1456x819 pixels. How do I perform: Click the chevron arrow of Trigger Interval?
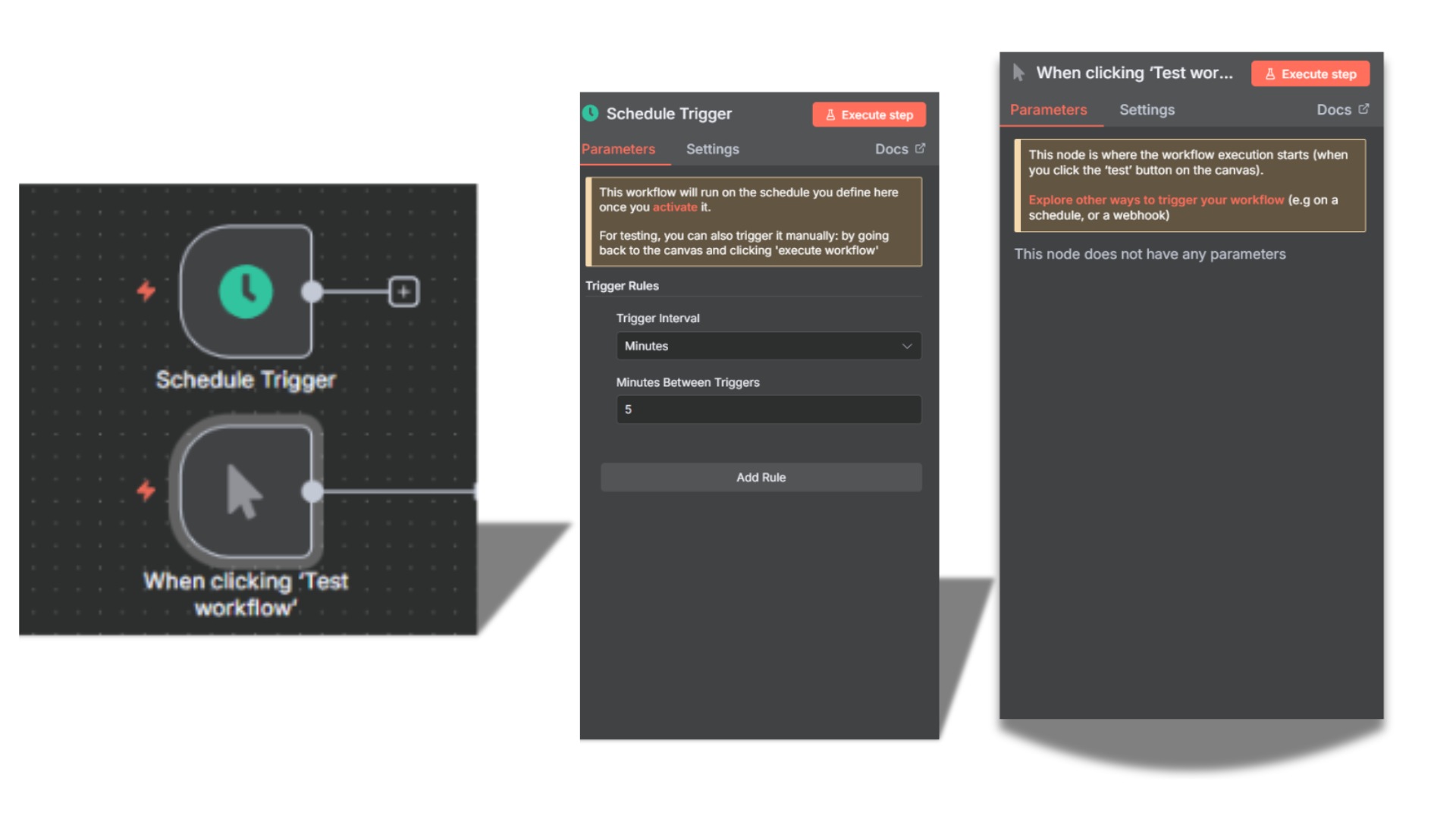click(907, 346)
